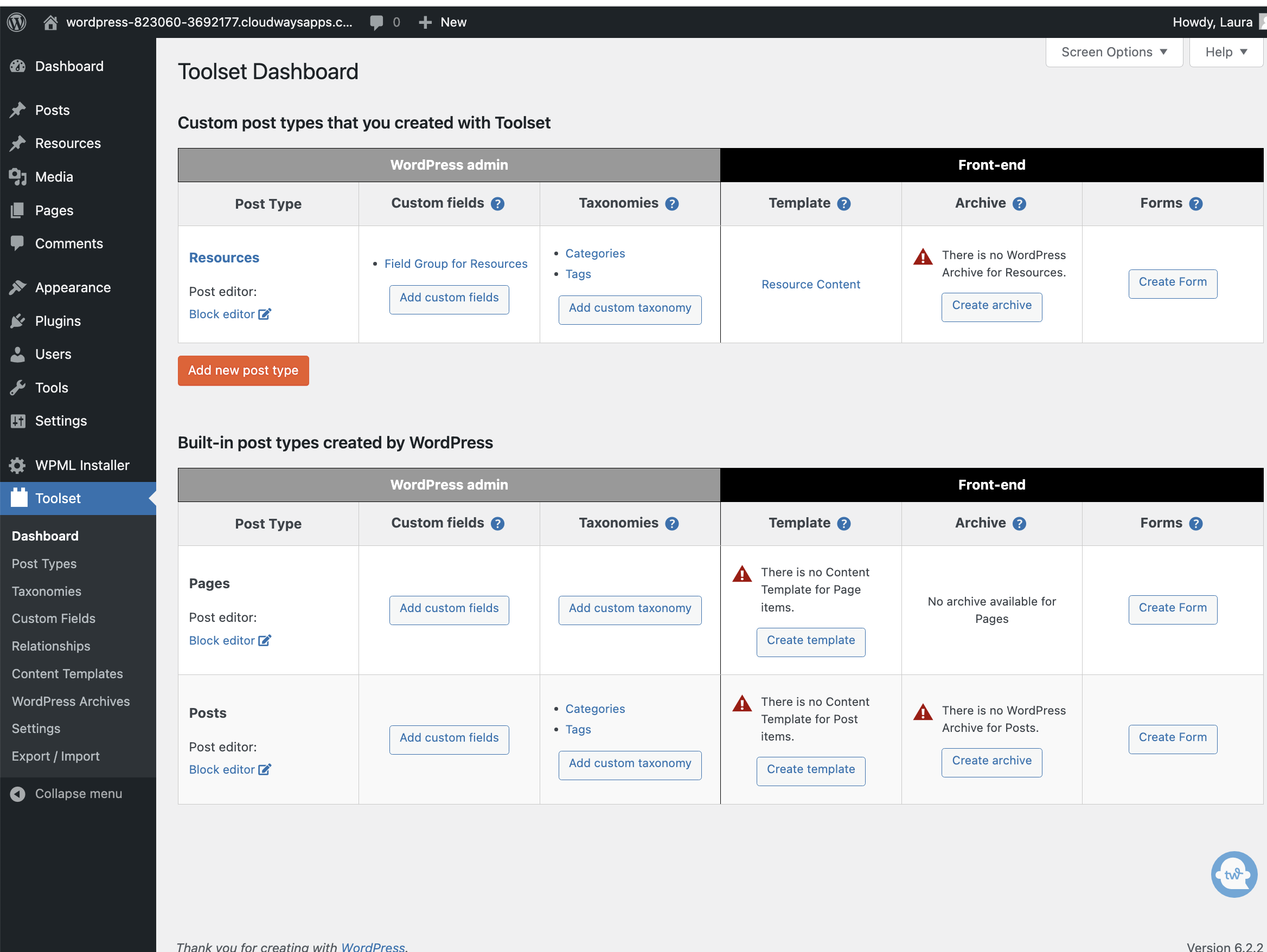Open Toolset Content Templates submenu
Image resolution: width=1267 pixels, height=952 pixels.
67,674
